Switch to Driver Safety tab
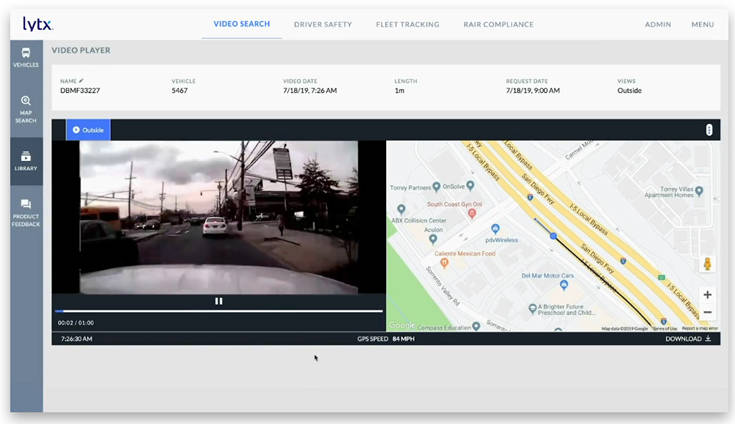This screenshot has height=424, width=735. (x=322, y=24)
